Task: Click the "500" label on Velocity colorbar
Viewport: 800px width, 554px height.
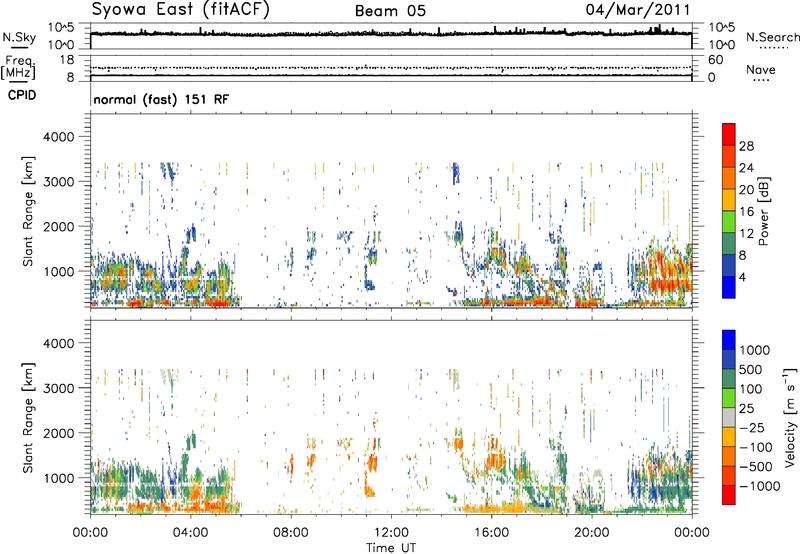Action: tap(751, 369)
